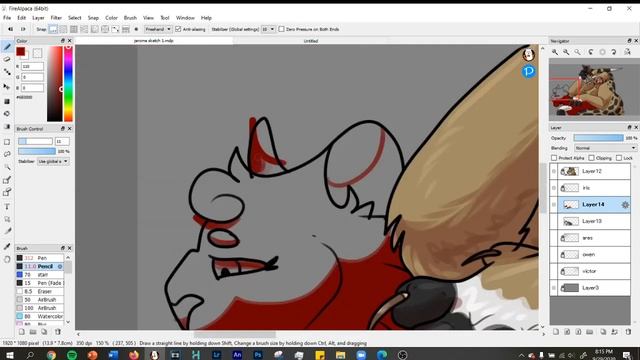Viewport: 640px width, 360px height.
Task: Toggle the Anti-aliasing checkbox
Action: point(178,29)
